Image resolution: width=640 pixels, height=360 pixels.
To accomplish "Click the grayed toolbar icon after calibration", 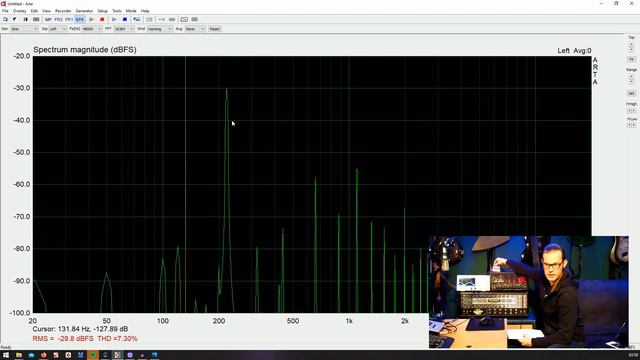I will click(x=149, y=20).
